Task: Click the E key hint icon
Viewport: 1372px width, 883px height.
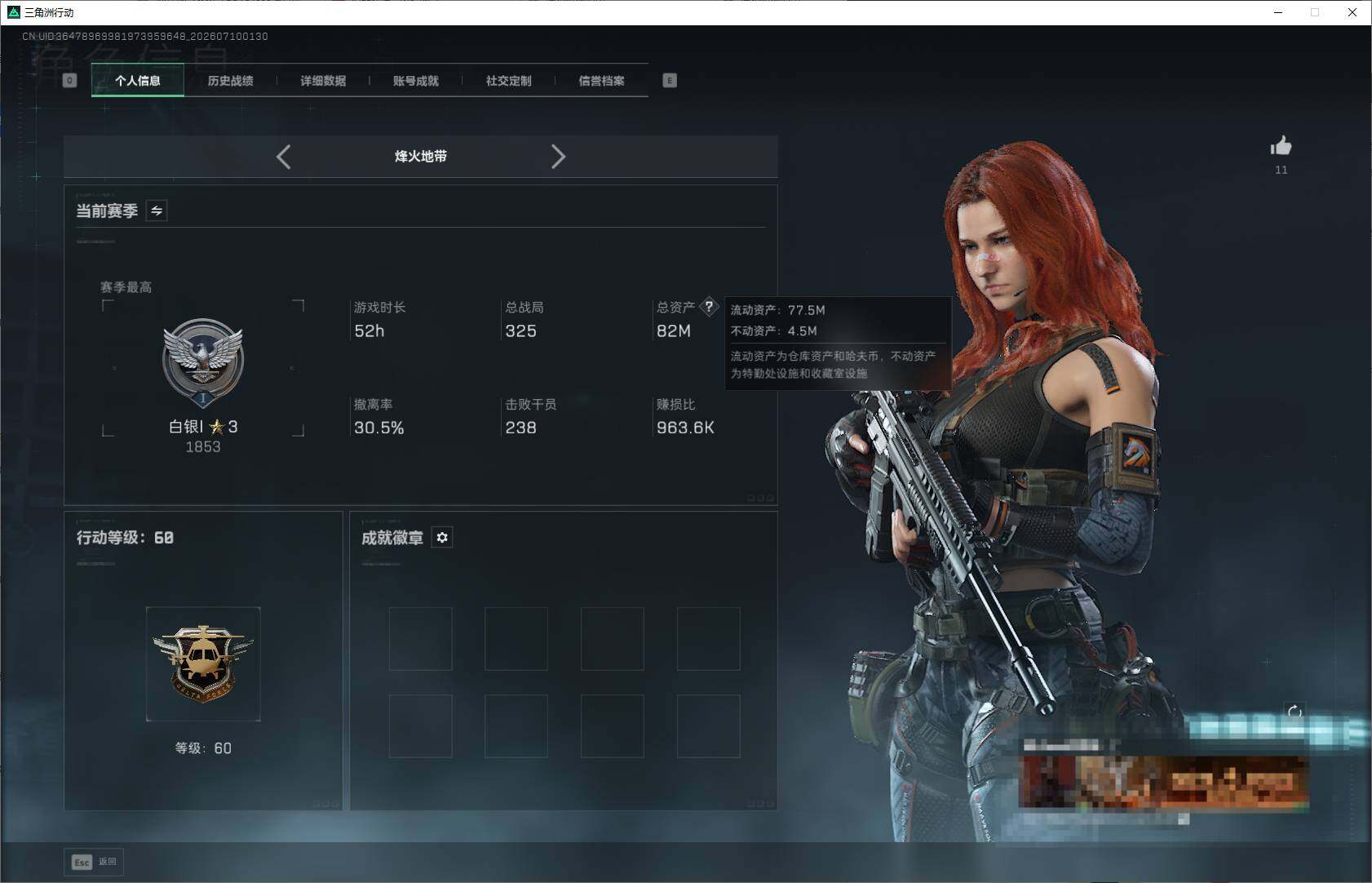Action: pos(670,80)
